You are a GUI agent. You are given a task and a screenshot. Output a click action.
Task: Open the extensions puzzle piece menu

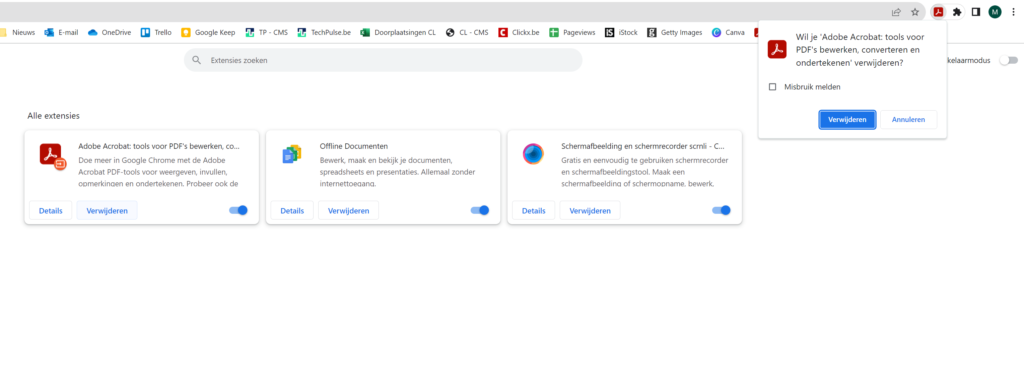pos(957,12)
